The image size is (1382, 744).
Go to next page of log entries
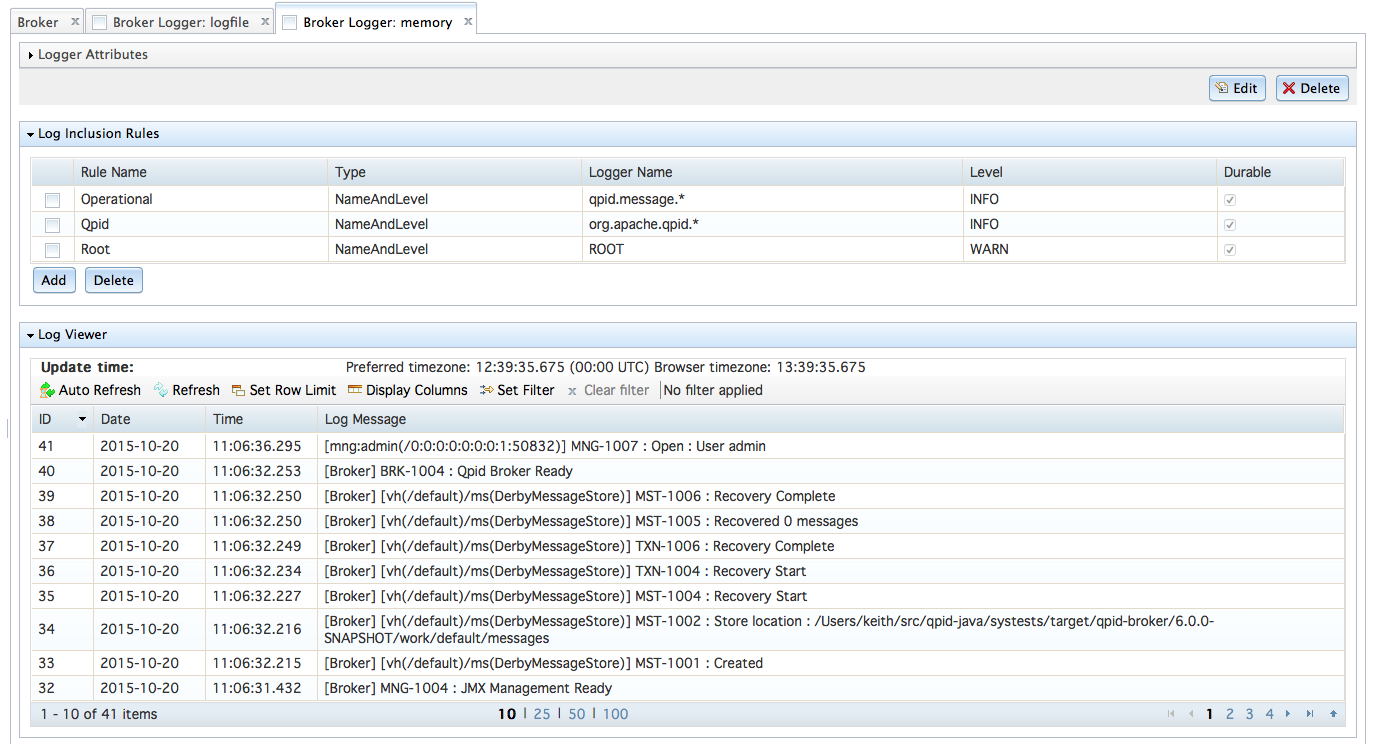(1289, 714)
